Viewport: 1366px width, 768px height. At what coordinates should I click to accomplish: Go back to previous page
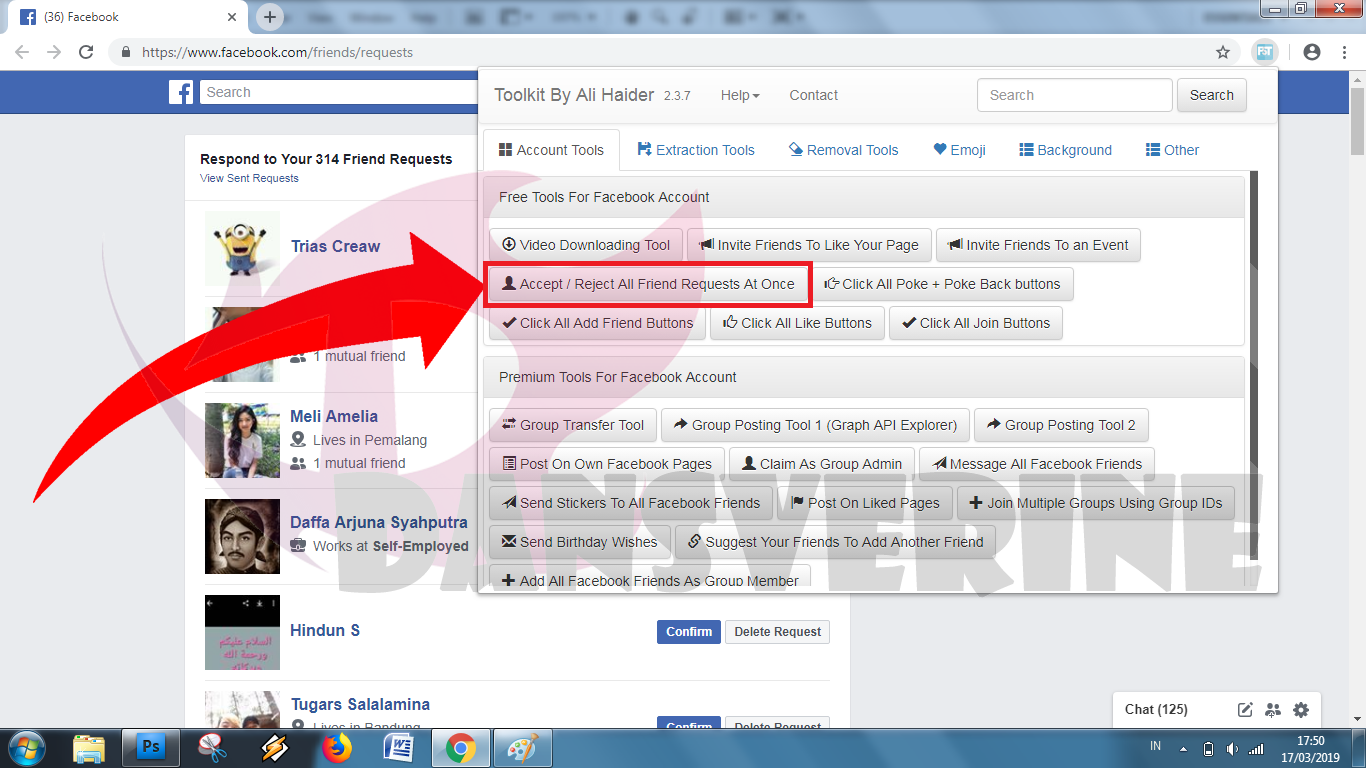[x=22, y=52]
